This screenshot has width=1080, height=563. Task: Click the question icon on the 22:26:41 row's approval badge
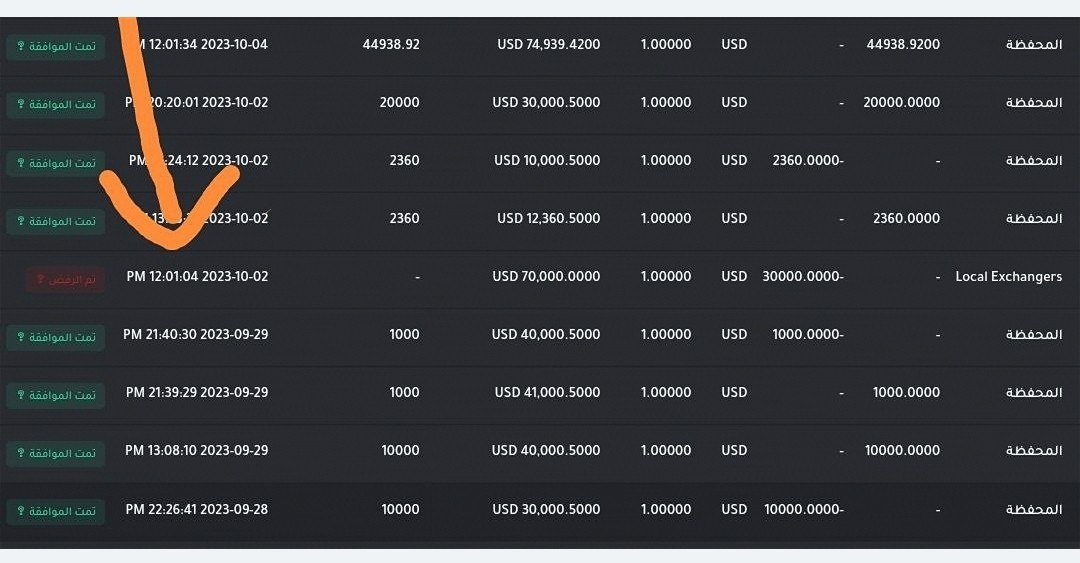point(18,511)
